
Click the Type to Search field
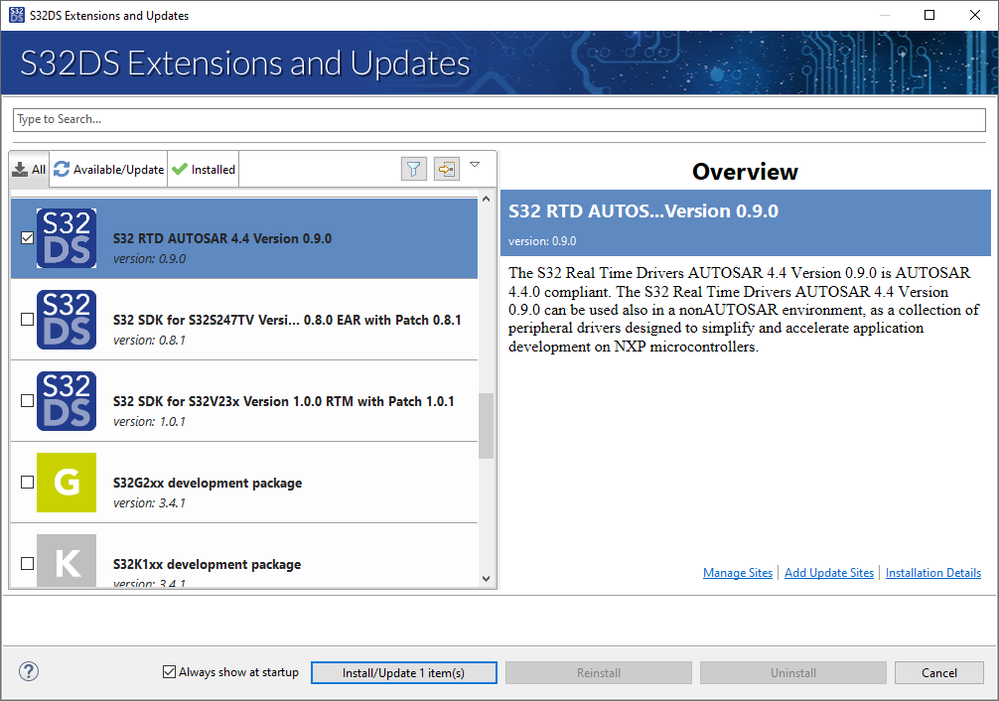[499, 119]
